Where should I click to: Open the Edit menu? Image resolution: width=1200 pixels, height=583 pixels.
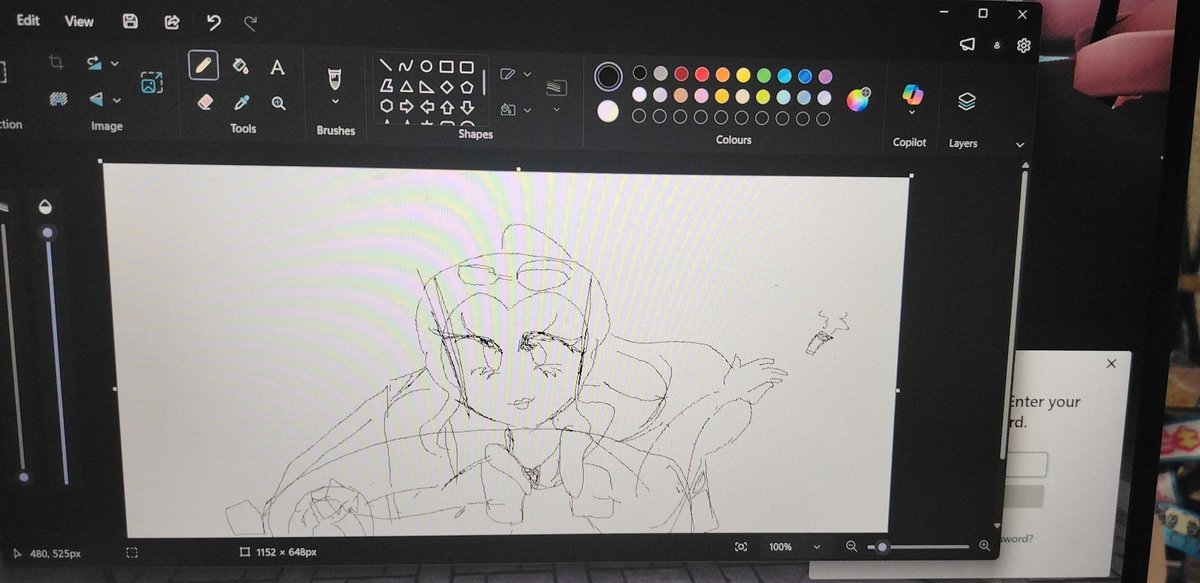click(x=28, y=20)
